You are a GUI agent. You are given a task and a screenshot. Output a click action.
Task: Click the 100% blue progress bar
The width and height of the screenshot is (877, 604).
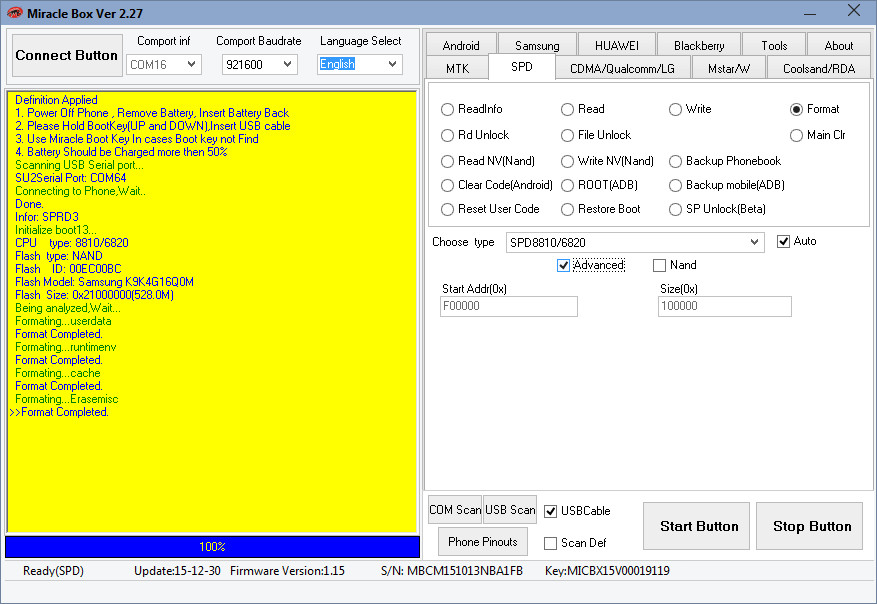point(213,546)
